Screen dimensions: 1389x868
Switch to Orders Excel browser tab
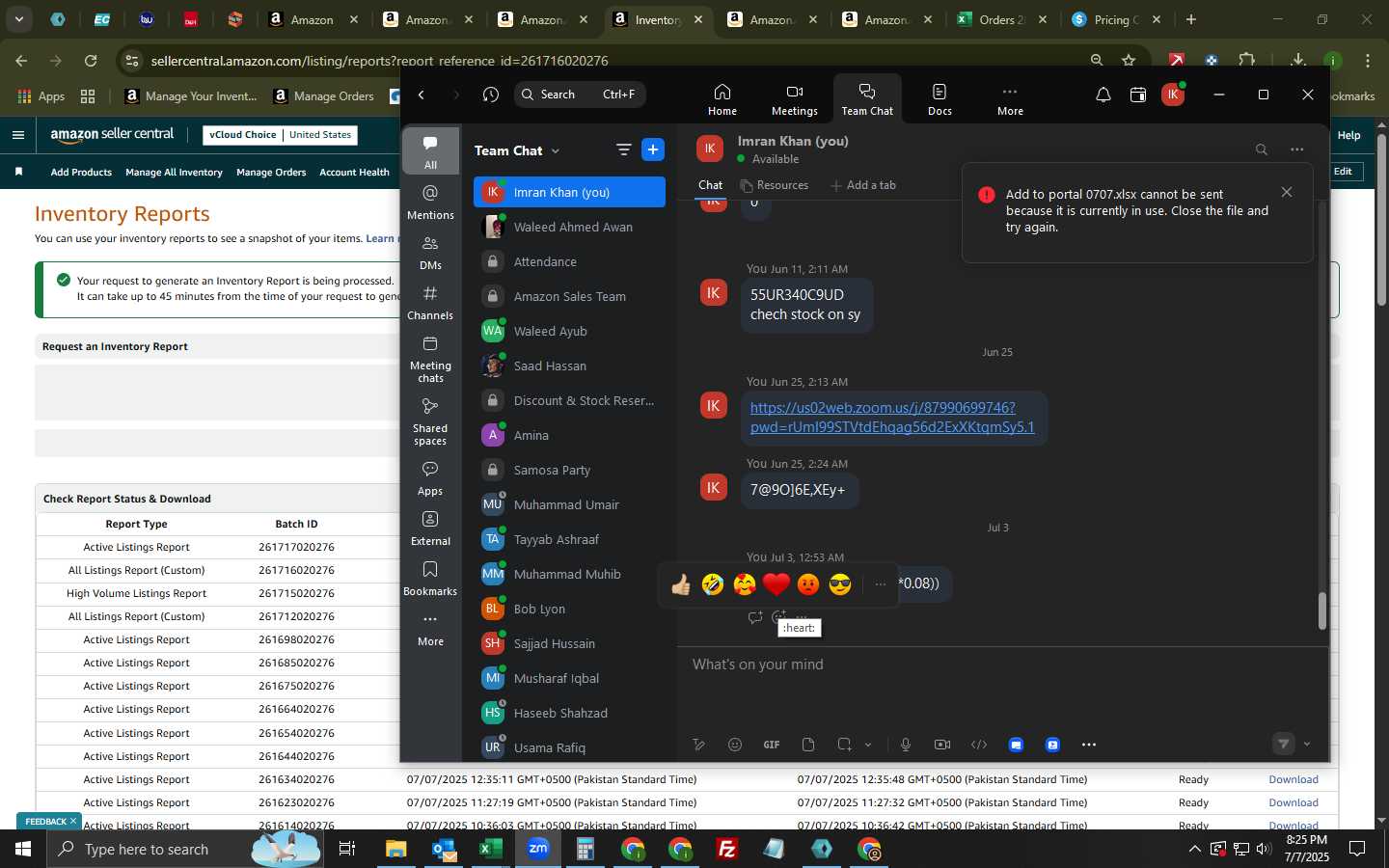[x=1001, y=19]
